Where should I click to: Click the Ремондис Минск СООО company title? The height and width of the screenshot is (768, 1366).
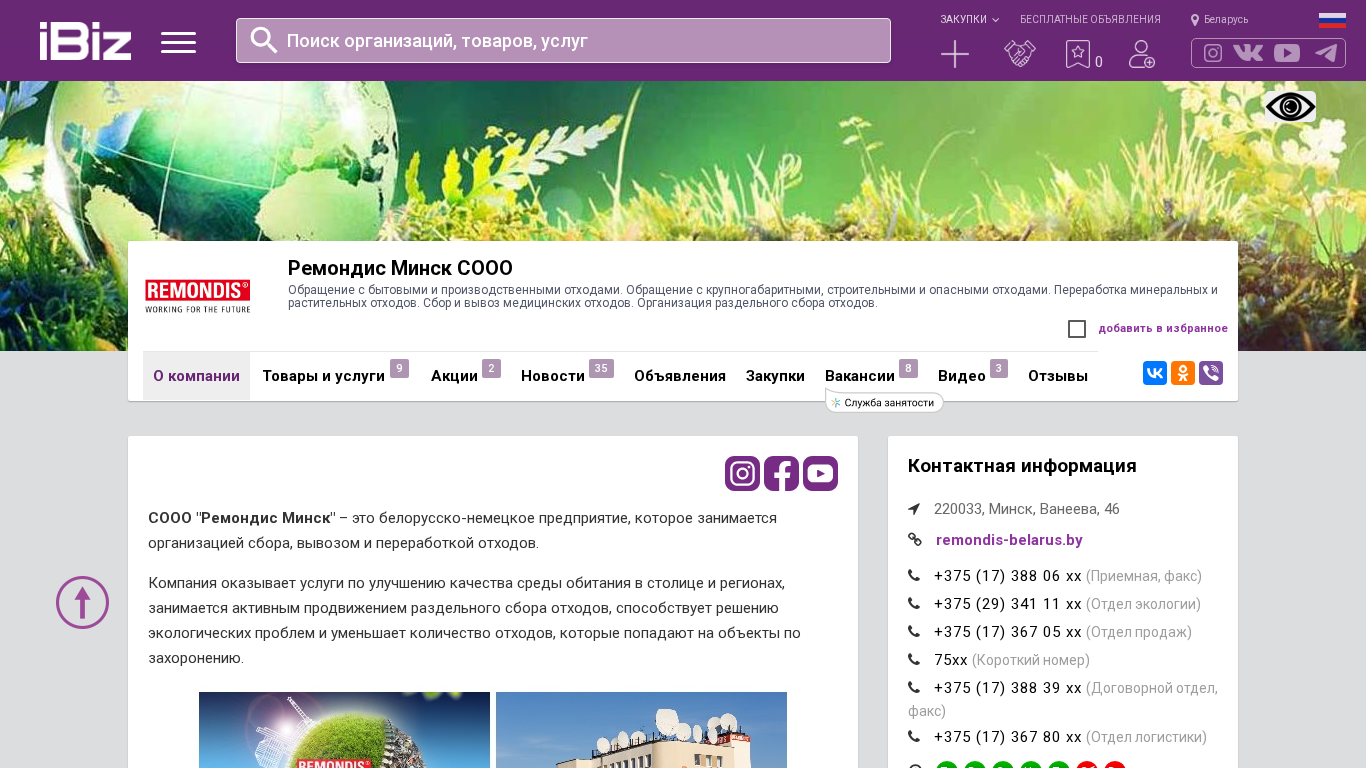[x=400, y=268]
